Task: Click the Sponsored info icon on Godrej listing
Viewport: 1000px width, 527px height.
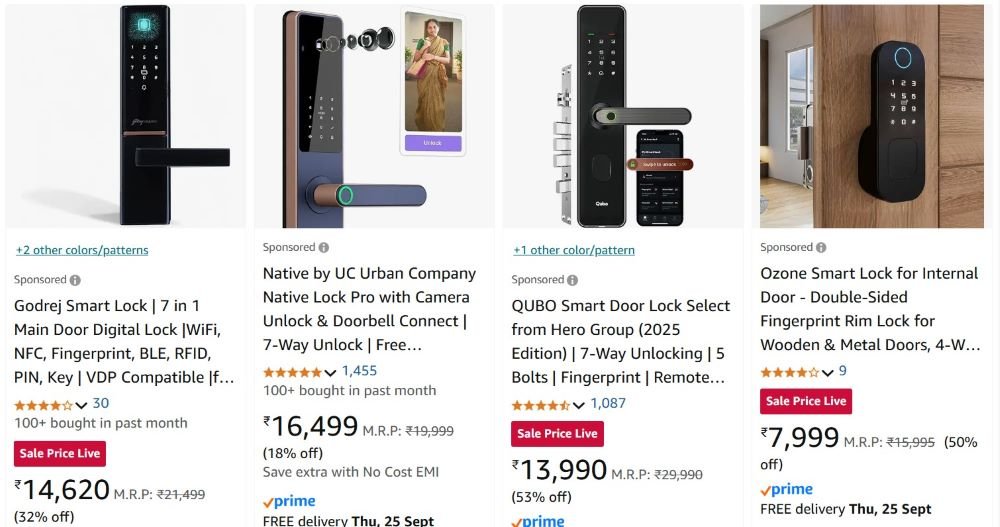Action: 75,280
